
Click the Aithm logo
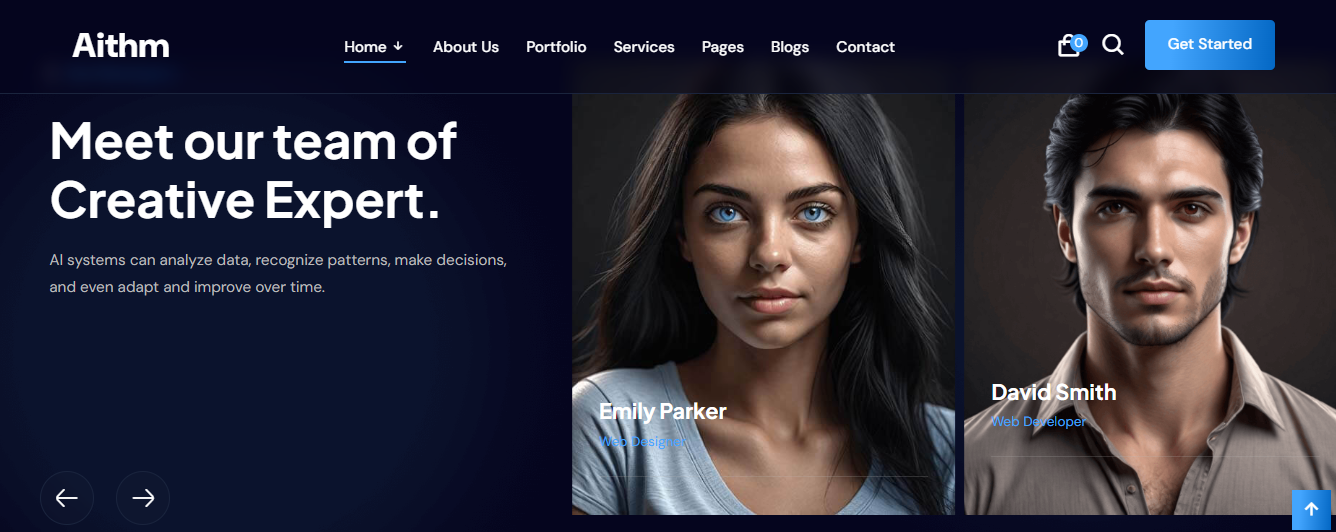point(121,46)
